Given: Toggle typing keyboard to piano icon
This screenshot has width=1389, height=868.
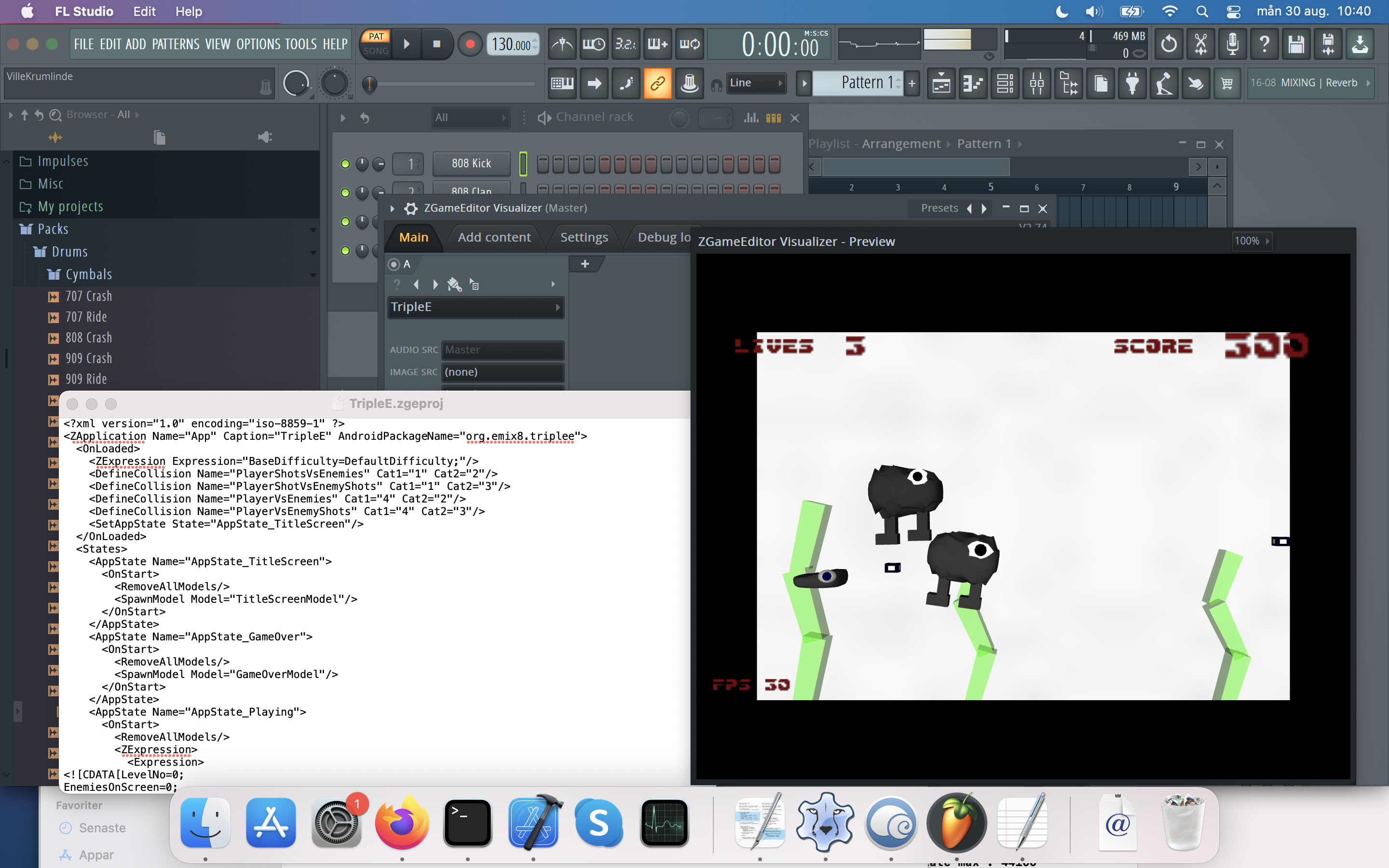Looking at the screenshot, I should (x=562, y=84).
